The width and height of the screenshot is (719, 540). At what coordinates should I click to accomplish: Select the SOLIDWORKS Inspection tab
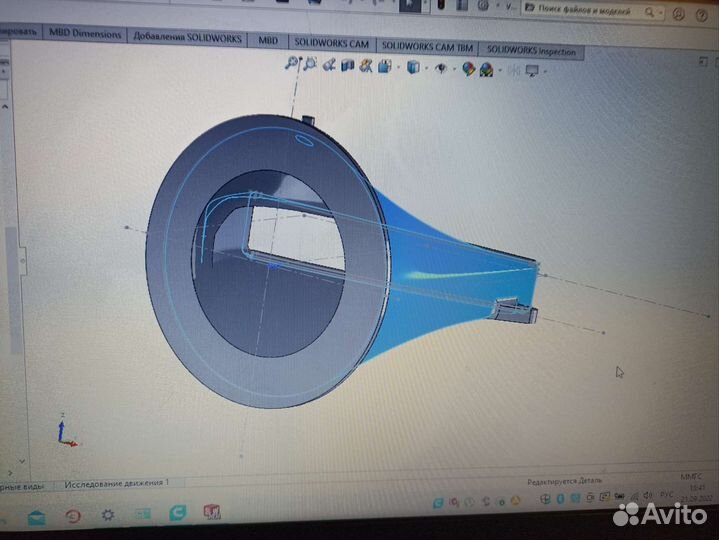pyautogui.click(x=530, y=50)
